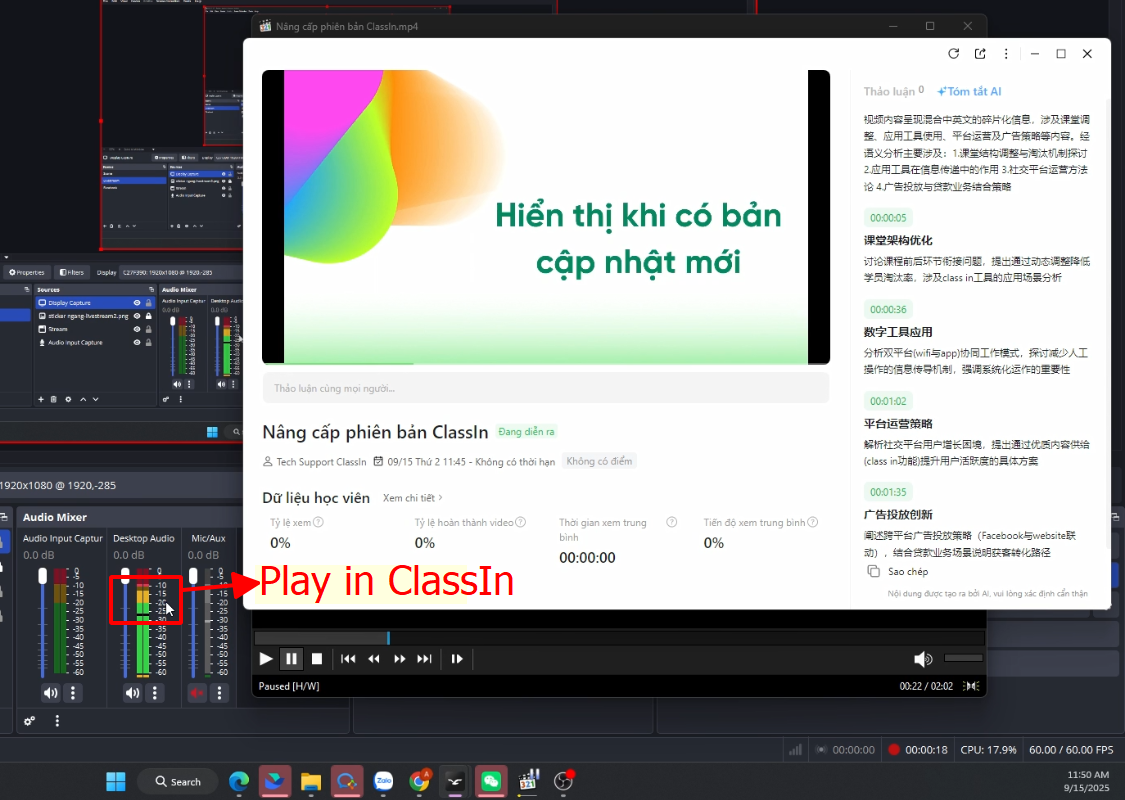The image size is (1125, 800).
Task: Skip to the next track in media player
Action: (x=425, y=659)
